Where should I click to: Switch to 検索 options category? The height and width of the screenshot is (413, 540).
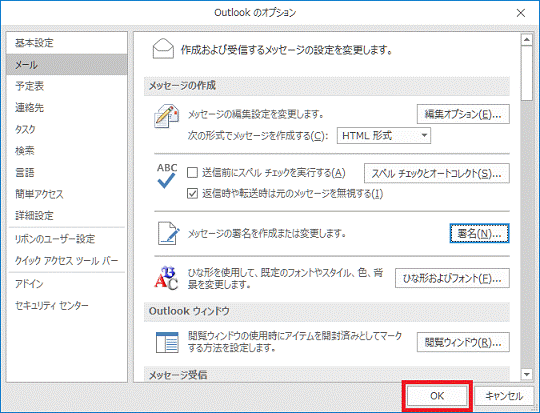(x=67, y=151)
